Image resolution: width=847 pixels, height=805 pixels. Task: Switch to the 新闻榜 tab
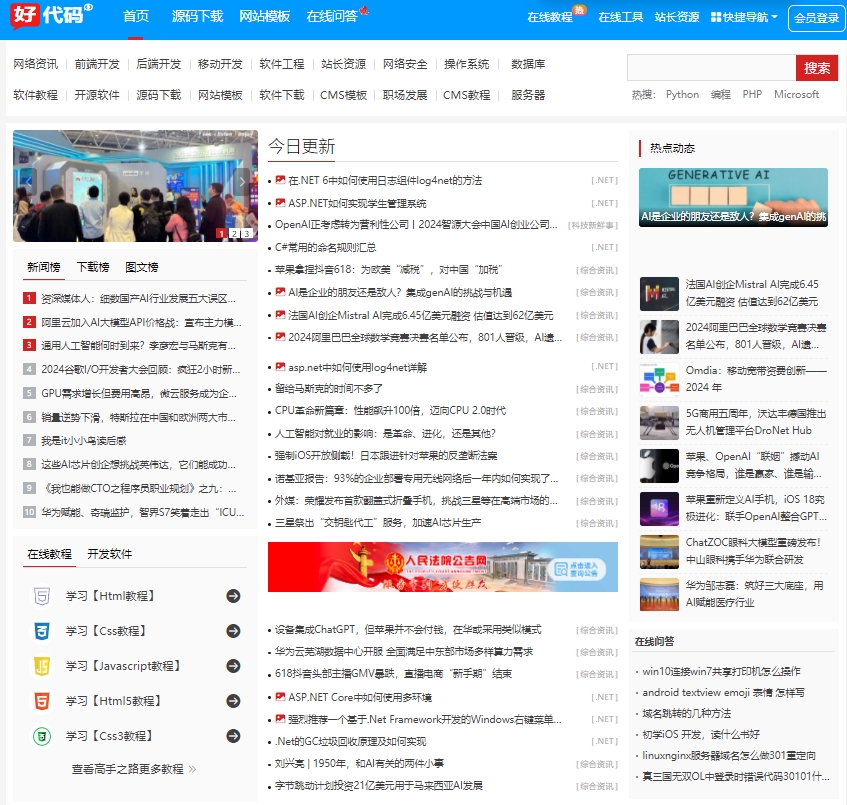[44, 267]
